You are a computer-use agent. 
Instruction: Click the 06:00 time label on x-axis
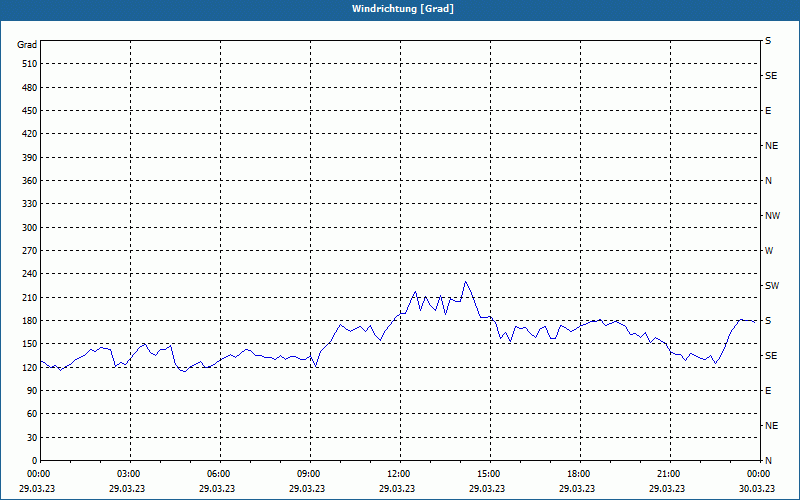point(220,474)
